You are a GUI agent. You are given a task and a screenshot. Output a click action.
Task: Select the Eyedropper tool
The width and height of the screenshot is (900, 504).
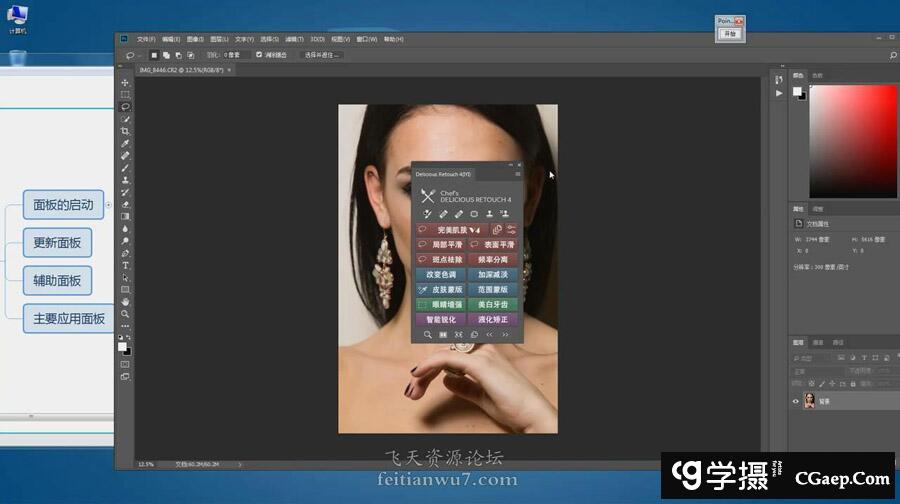[x=125, y=143]
